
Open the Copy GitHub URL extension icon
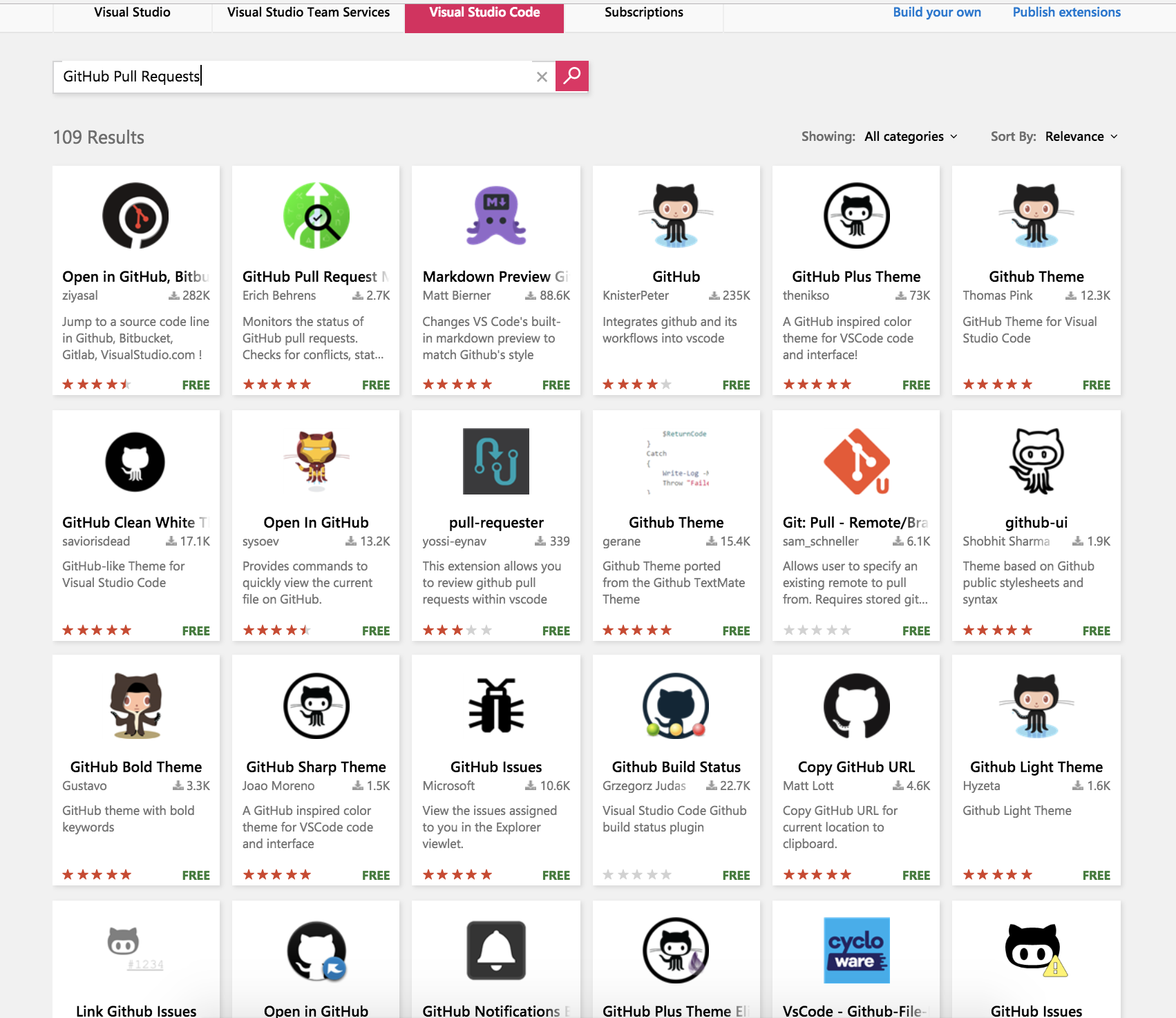coord(855,706)
